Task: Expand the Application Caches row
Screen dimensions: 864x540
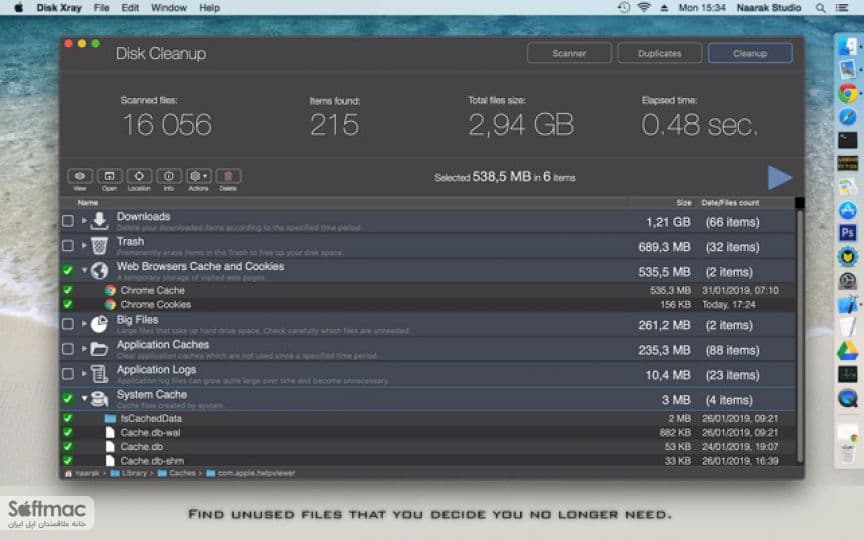Action: coord(84,348)
